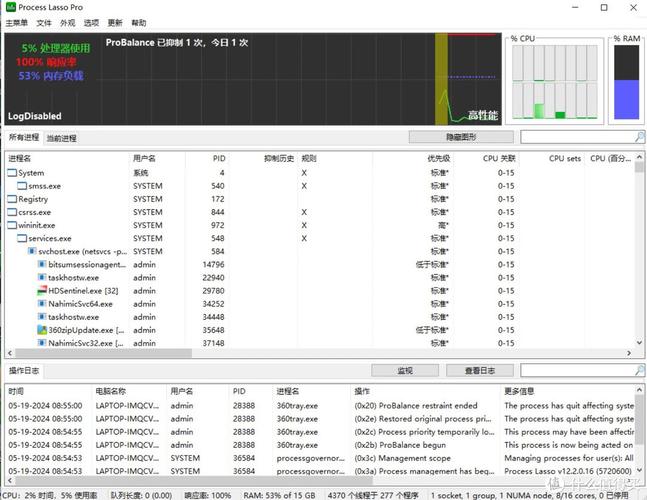Image resolution: width=647 pixels, height=500 pixels.
Task: Click the icon of taskhostw.exe PID 34448
Action: 42,317
